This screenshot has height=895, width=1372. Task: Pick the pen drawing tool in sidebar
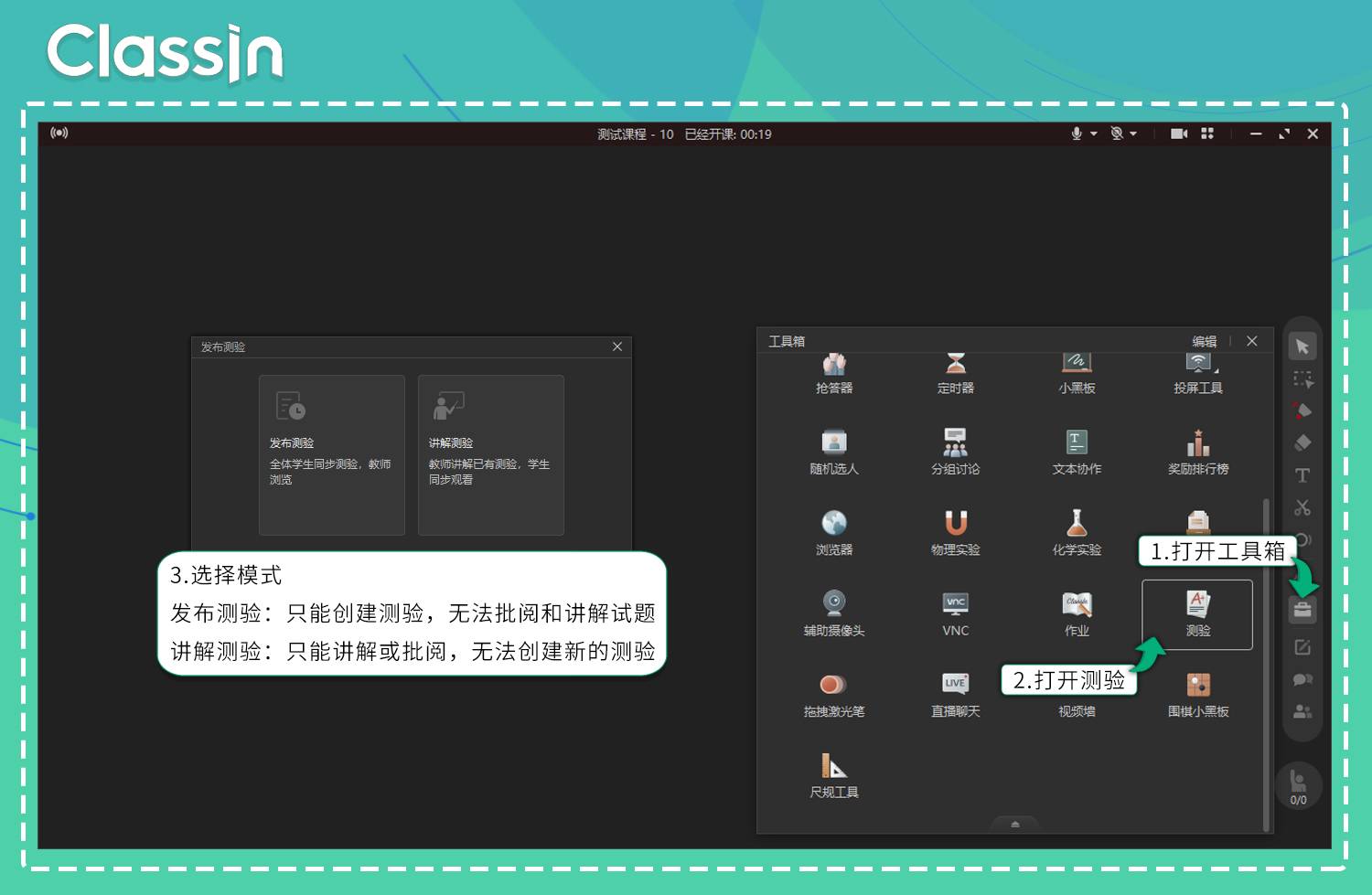(x=1302, y=410)
